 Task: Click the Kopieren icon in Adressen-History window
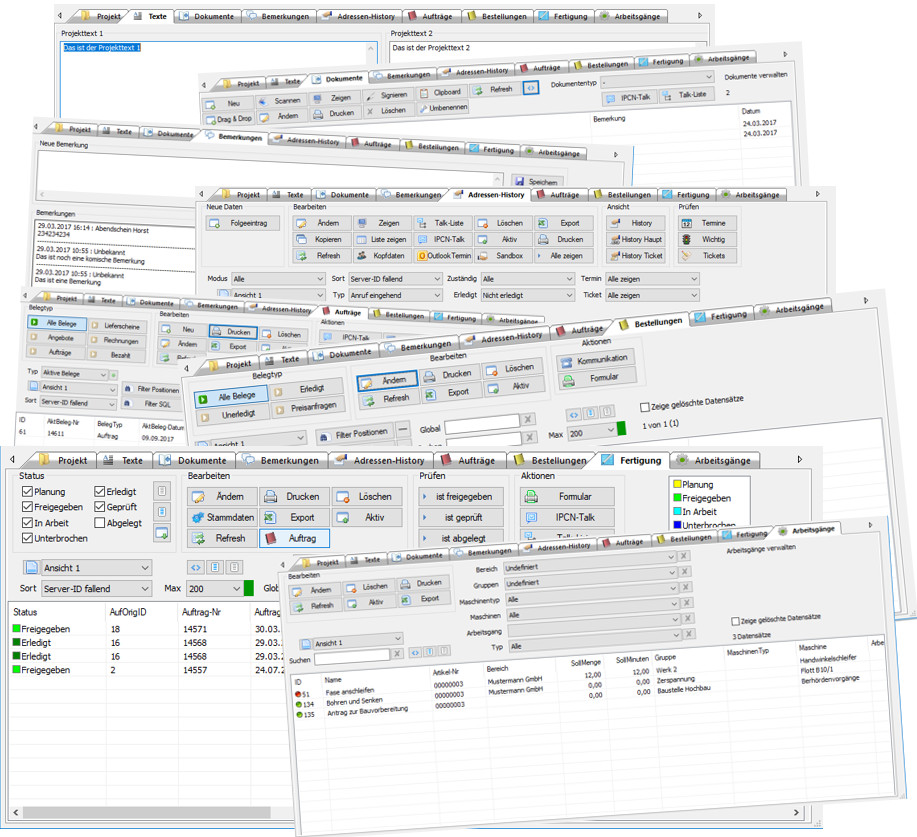coord(302,239)
